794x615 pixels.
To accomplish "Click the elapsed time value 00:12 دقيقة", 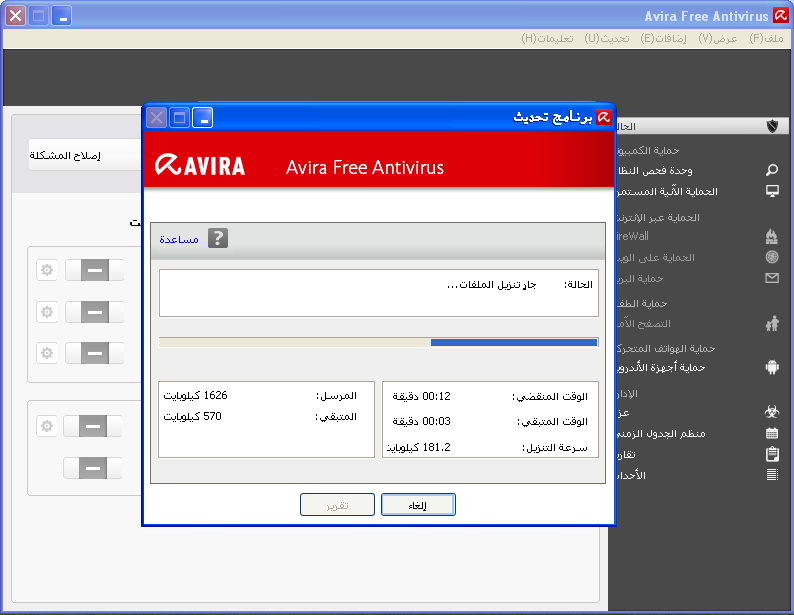I will point(421,396).
